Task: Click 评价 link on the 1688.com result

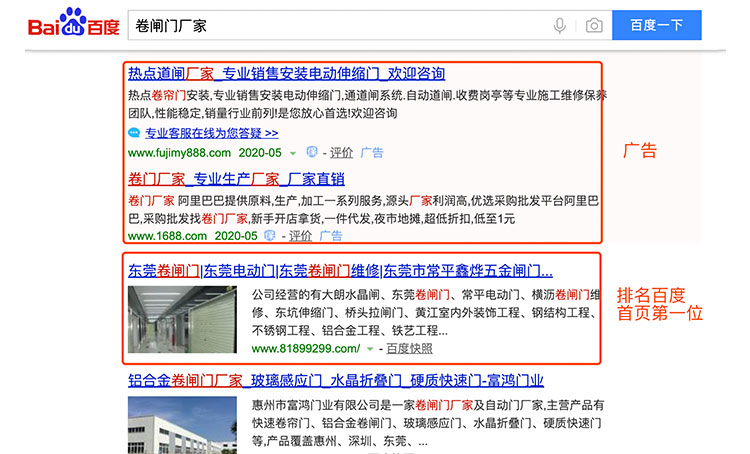Action: pyautogui.click(x=302, y=236)
